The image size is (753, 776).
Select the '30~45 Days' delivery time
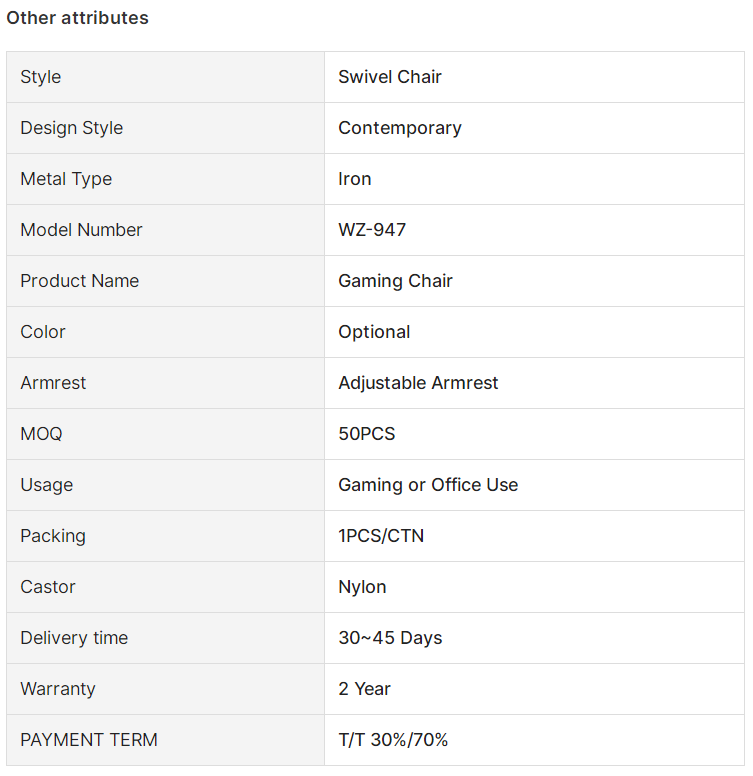point(390,638)
